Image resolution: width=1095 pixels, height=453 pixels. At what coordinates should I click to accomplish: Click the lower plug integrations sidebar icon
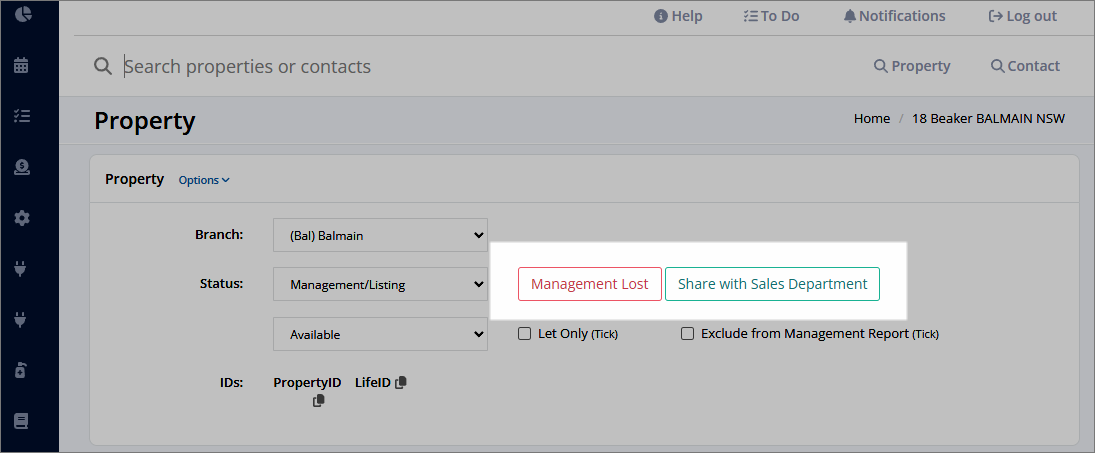[20, 320]
